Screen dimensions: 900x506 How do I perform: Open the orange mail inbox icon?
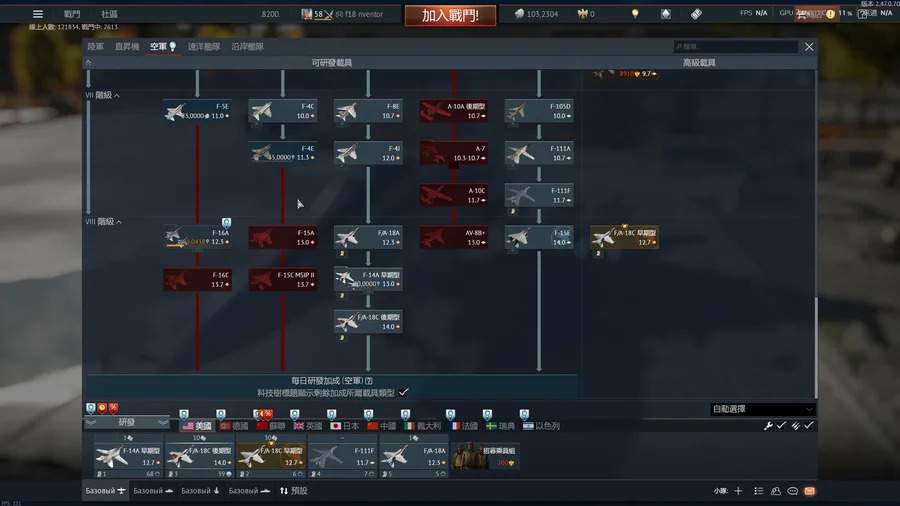tap(809, 491)
